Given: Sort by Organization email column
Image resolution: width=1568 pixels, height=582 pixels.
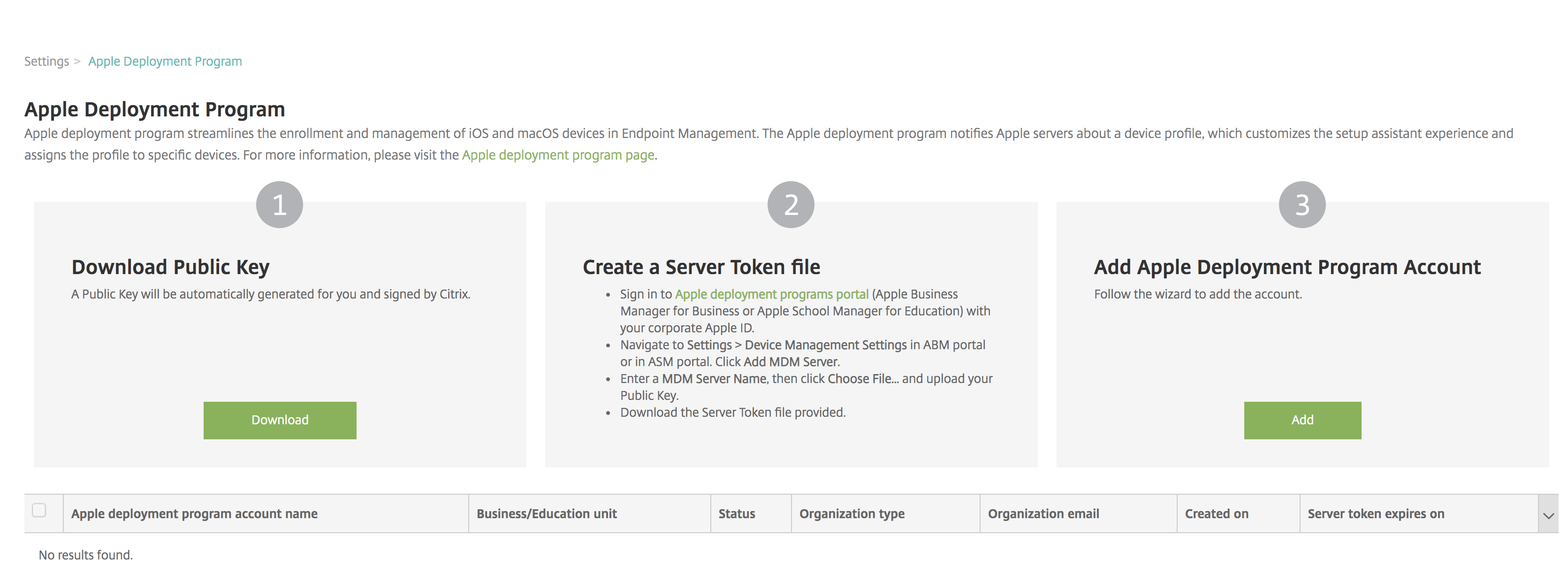Looking at the screenshot, I should [x=1043, y=514].
